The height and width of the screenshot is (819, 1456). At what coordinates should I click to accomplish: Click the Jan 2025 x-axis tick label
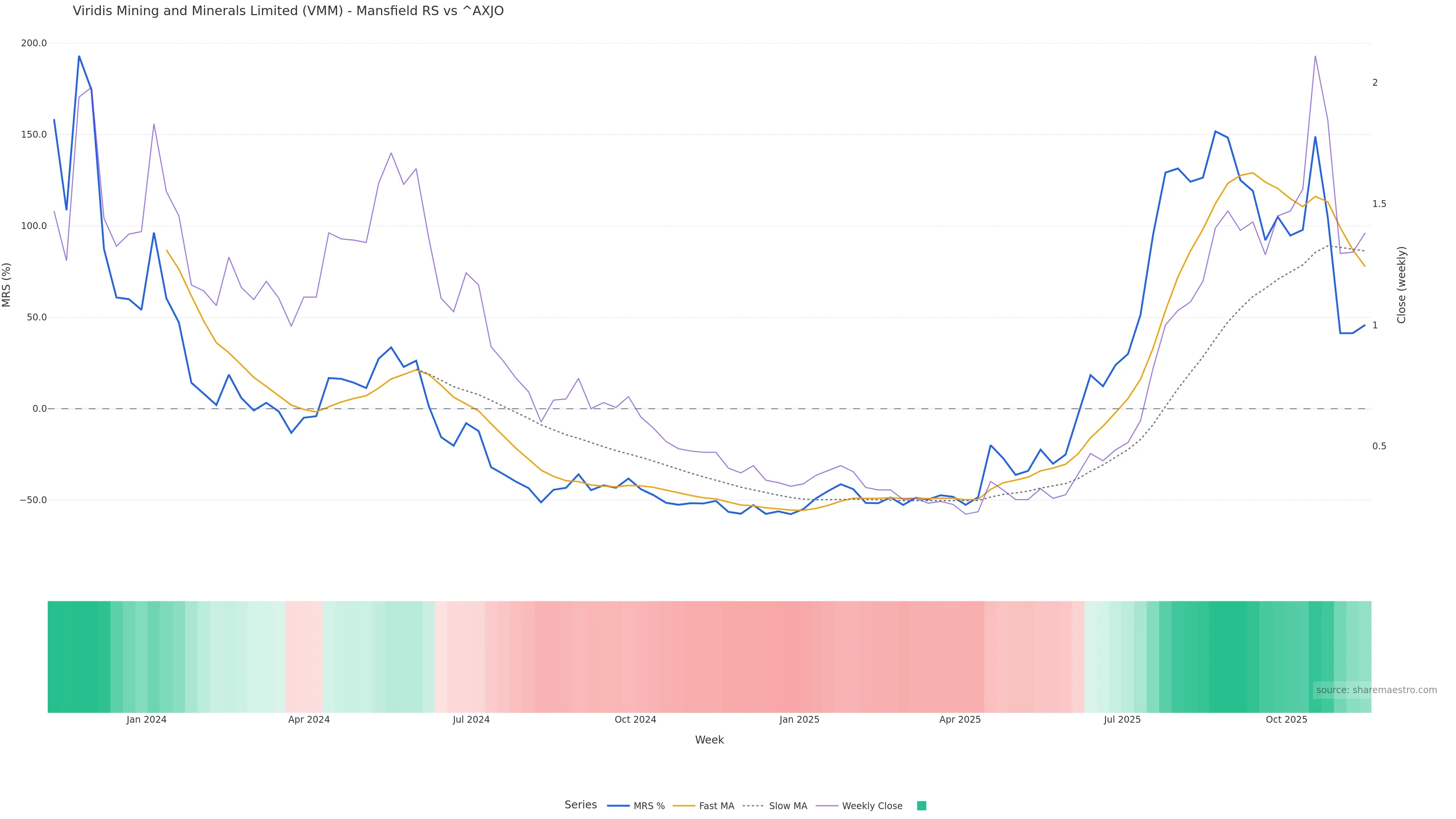(x=799, y=720)
